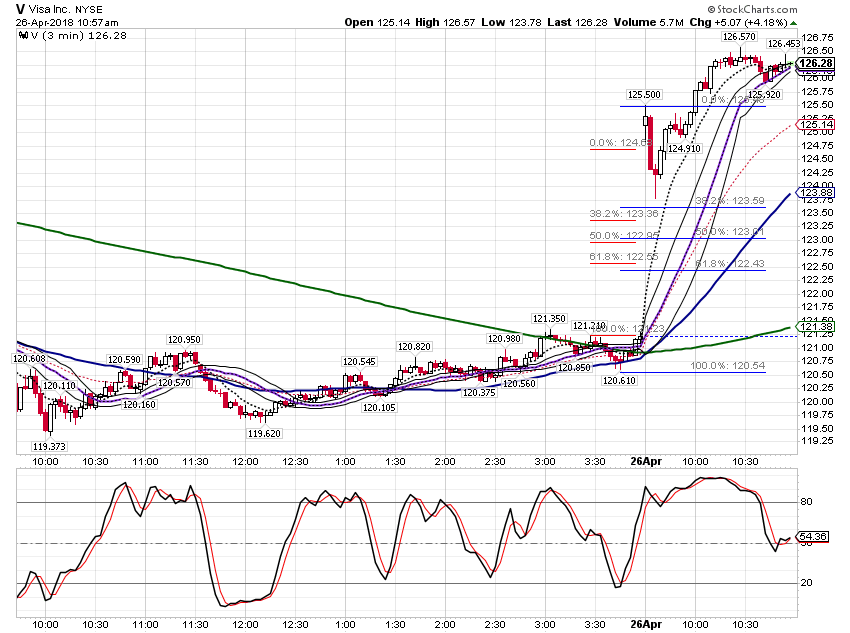850x633 pixels.
Task: Click the 119.620 low price label
Action: pyautogui.click(x=264, y=434)
